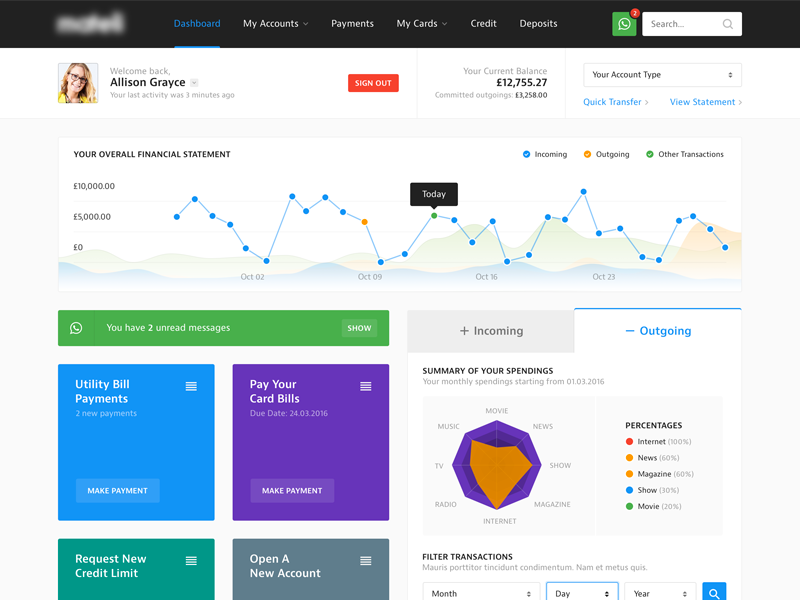Image resolution: width=800 pixels, height=600 pixels.
Task: Open the View Statement link
Action: pyautogui.click(x=705, y=102)
